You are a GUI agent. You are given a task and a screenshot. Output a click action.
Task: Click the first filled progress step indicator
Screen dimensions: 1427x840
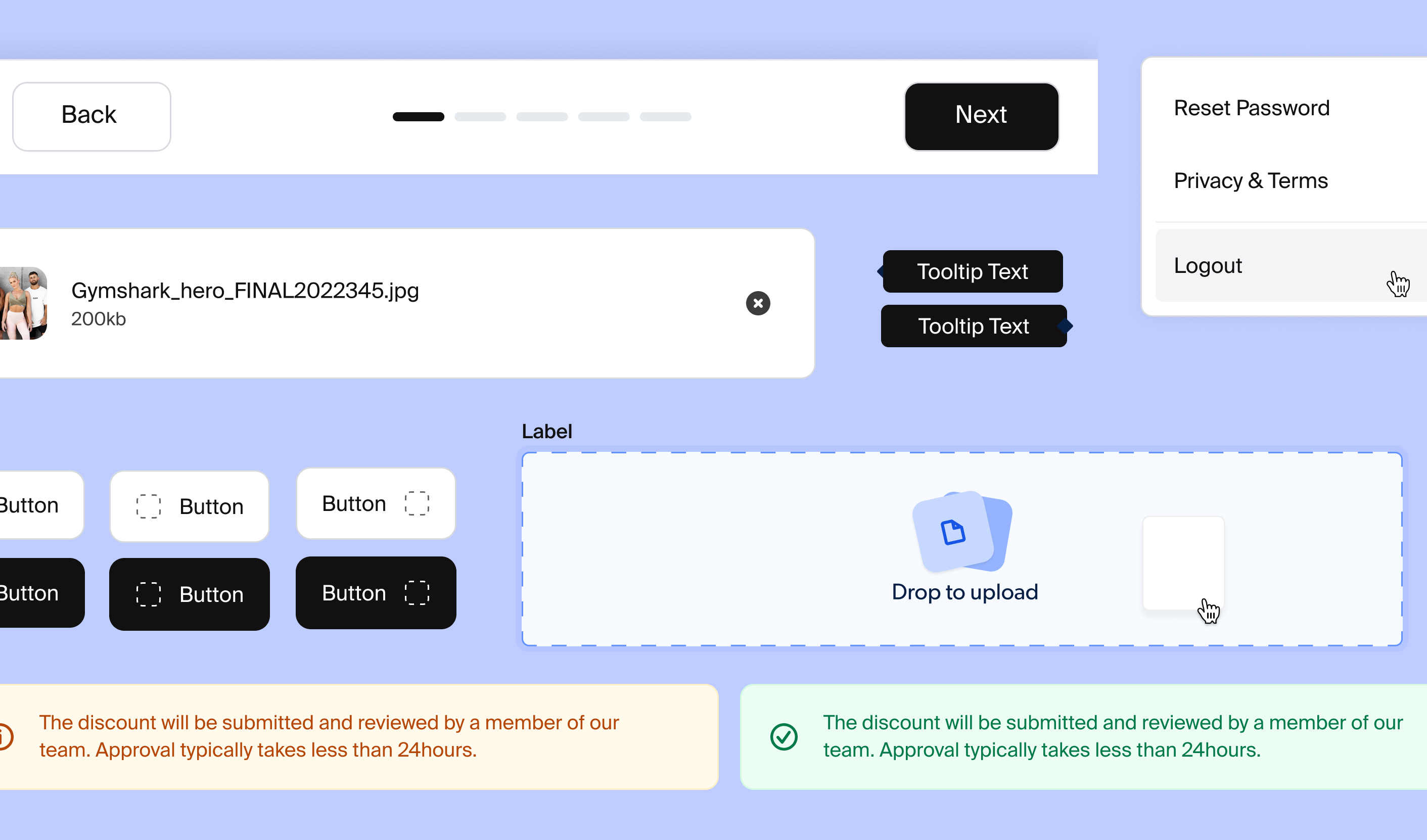418,117
